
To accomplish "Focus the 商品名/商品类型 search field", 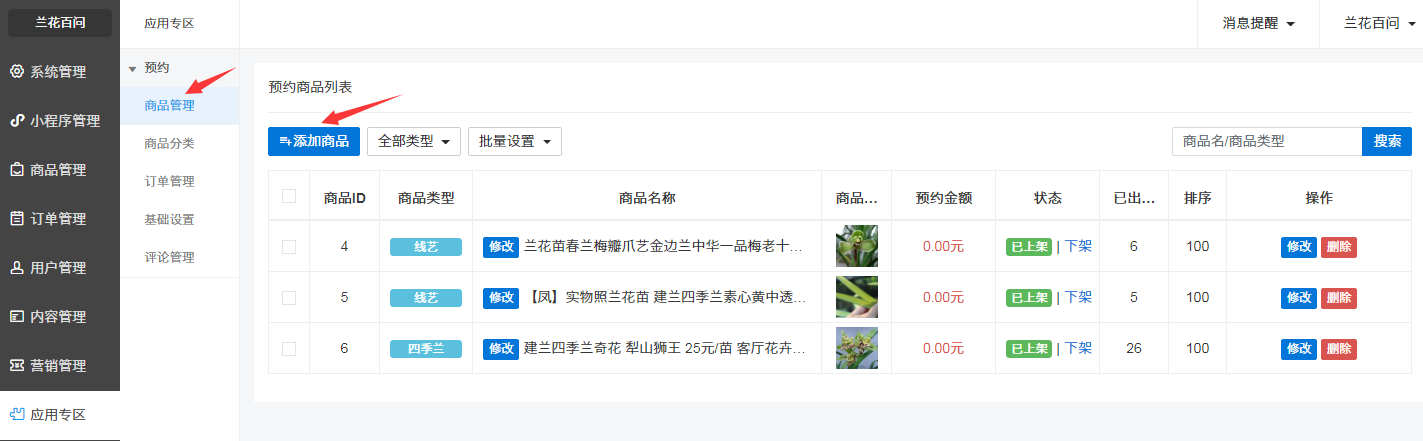I will pos(1267,141).
